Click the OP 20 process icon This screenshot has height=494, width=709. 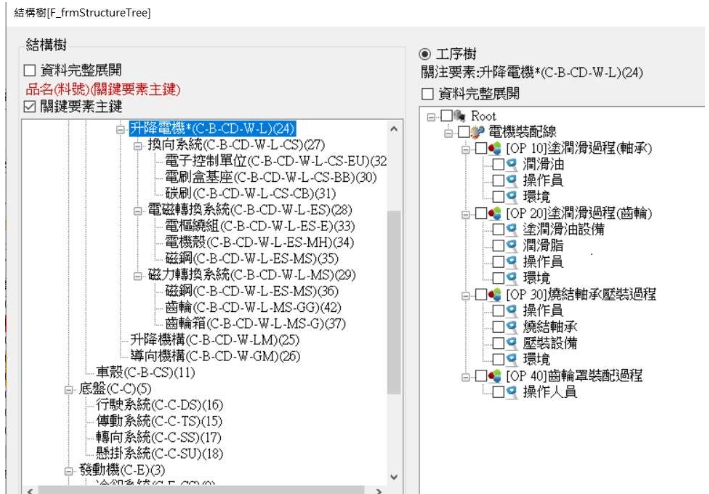[x=495, y=213]
